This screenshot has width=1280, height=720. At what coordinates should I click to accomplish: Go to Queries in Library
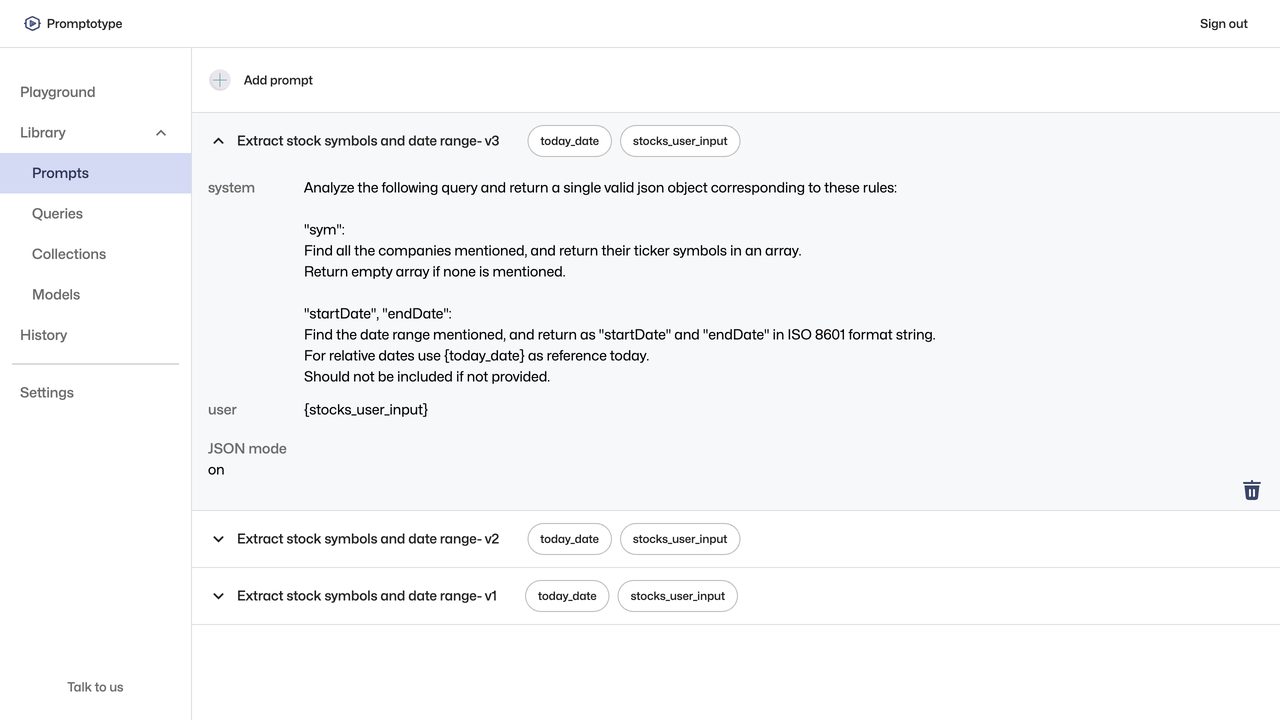pos(57,214)
